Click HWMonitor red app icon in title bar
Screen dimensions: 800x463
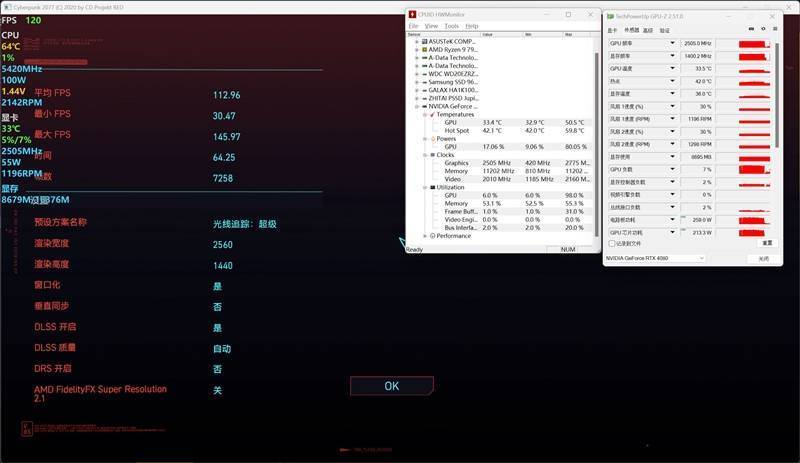pos(412,14)
